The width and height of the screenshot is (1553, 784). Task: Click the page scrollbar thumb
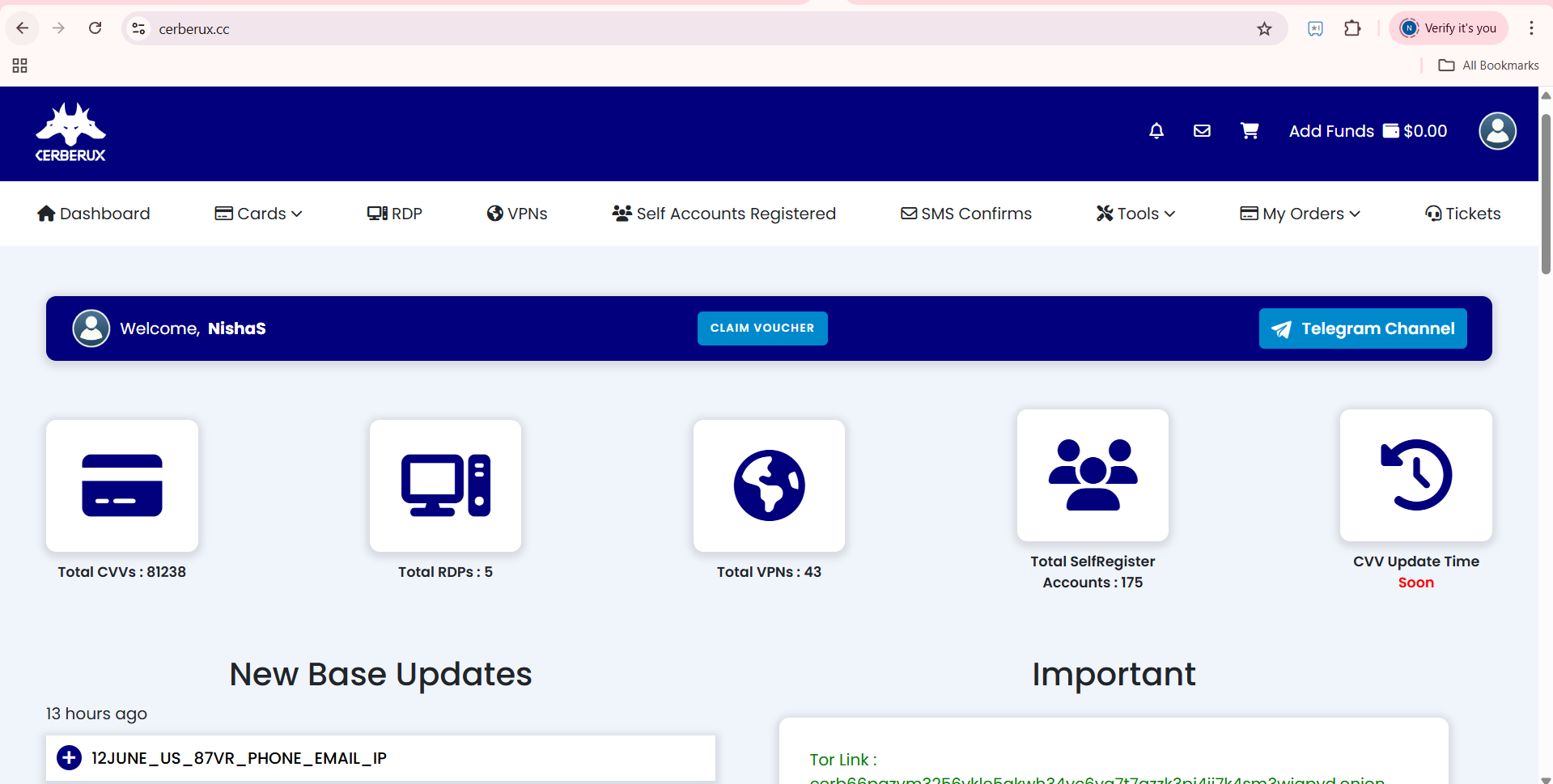[1546, 194]
